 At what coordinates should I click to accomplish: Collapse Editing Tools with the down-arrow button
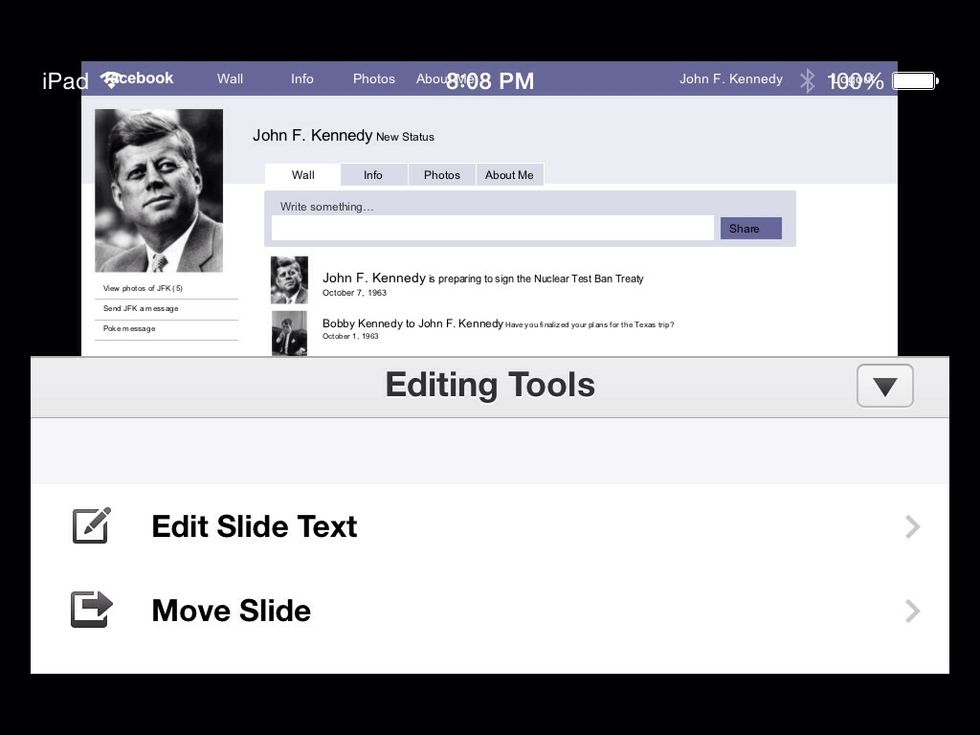click(884, 386)
